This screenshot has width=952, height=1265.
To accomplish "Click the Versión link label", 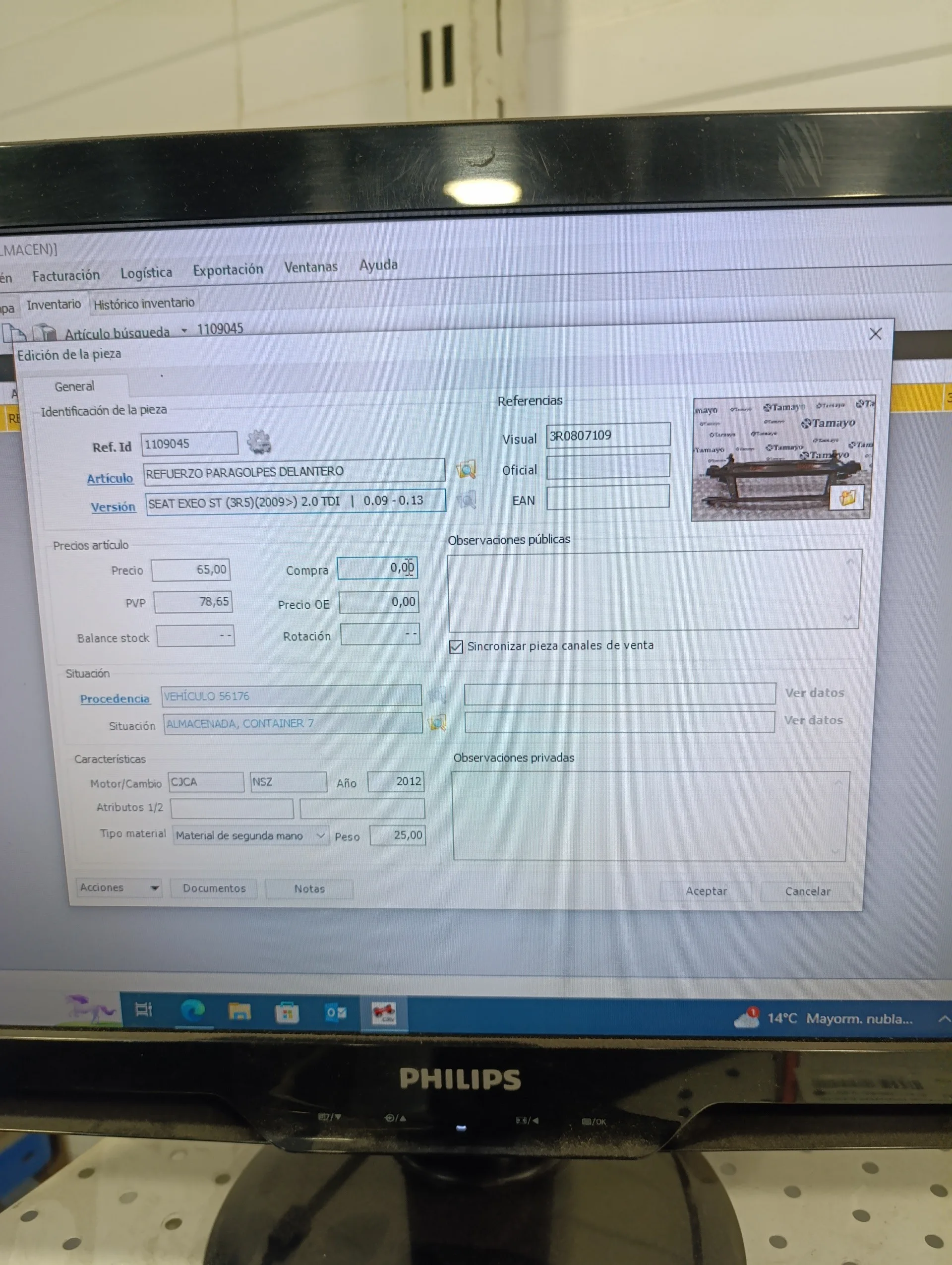I will [113, 506].
